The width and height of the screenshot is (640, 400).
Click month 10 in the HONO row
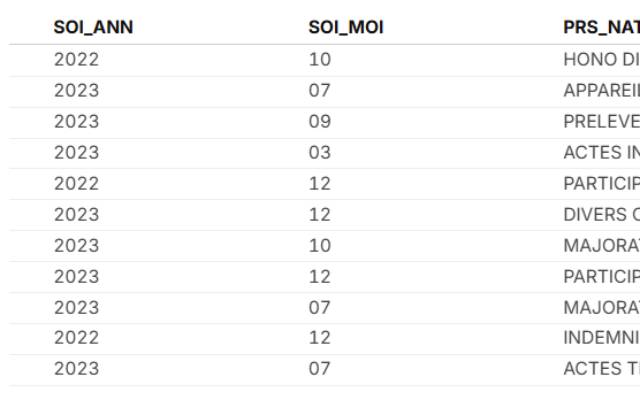click(x=320, y=59)
